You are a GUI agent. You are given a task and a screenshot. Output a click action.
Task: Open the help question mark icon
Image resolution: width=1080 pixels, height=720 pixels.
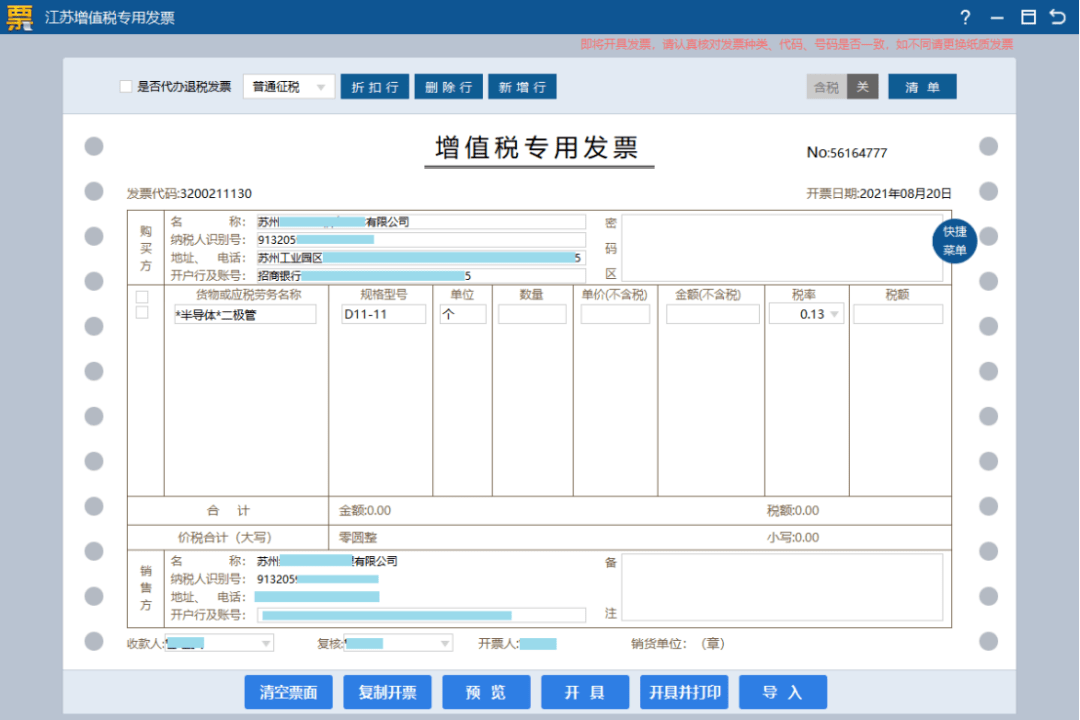965,17
